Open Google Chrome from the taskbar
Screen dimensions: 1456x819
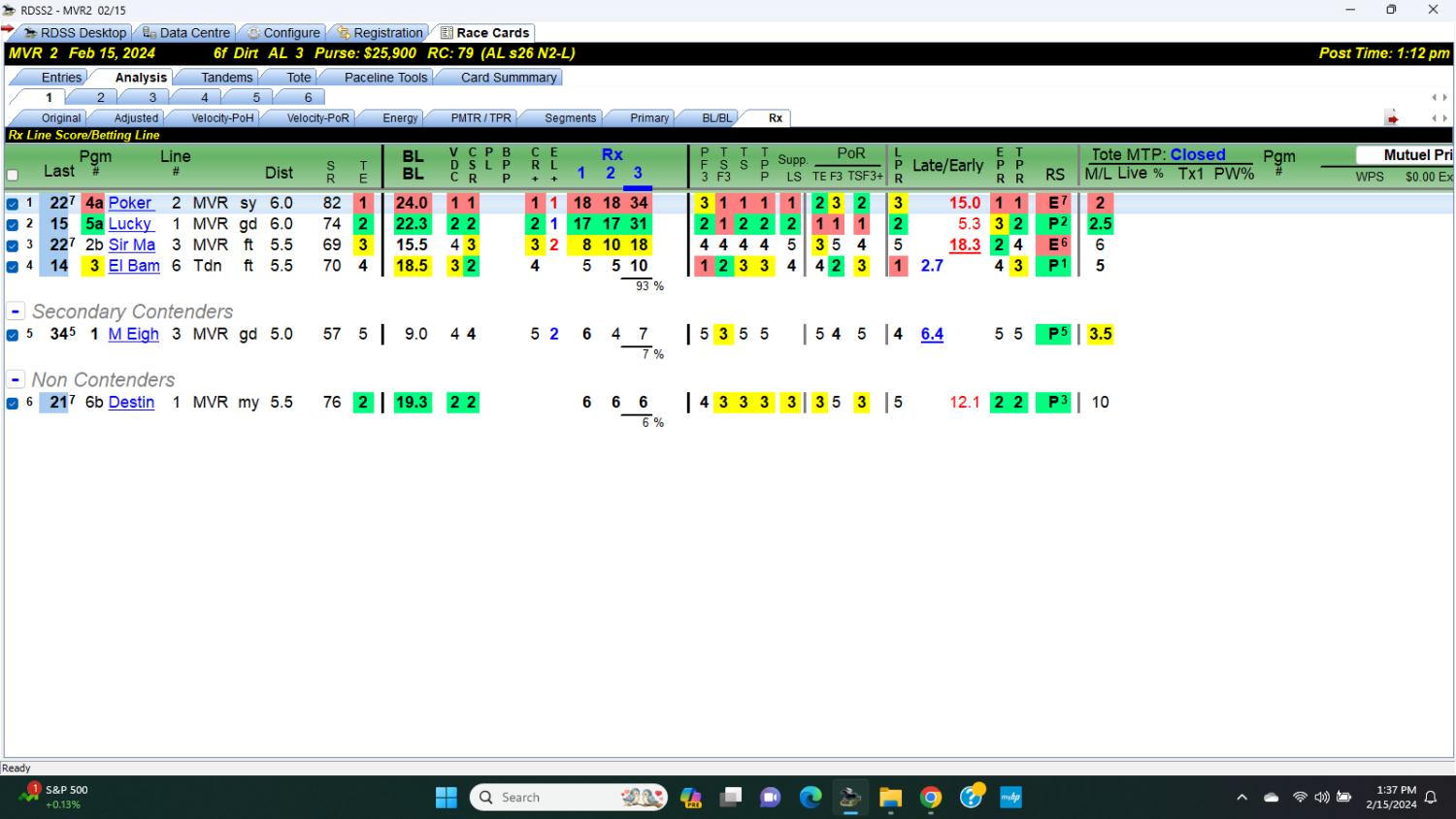[x=931, y=798]
